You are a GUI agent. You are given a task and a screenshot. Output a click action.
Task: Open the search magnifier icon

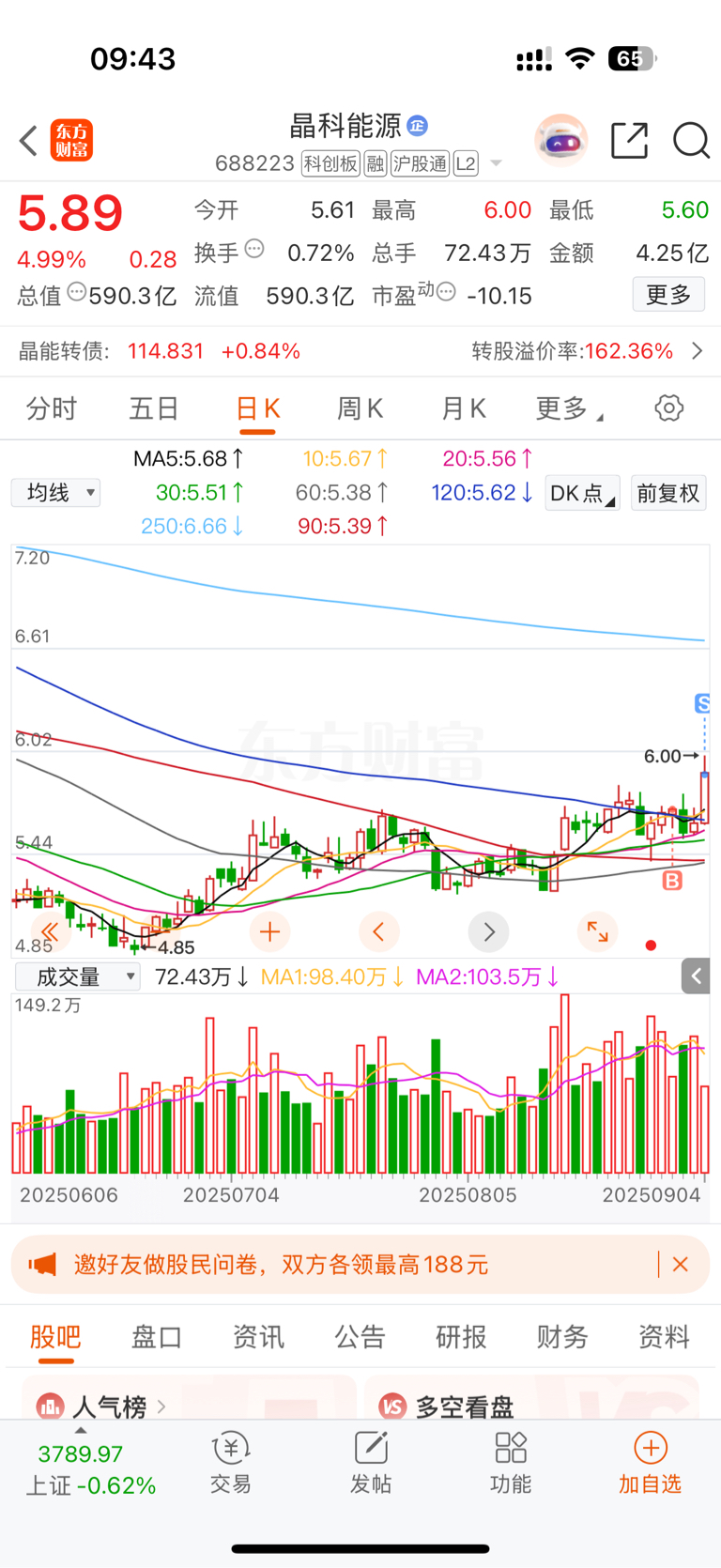[691, 141]
